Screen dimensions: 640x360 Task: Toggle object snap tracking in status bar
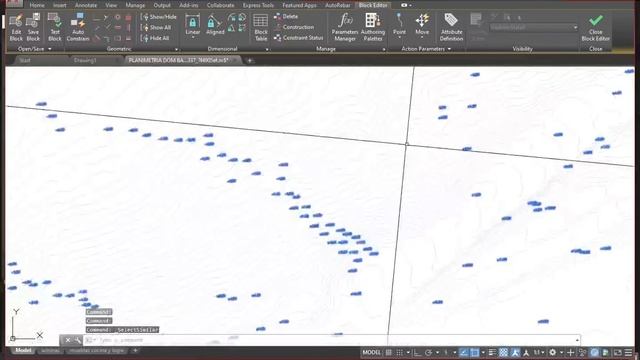[x=464, y=352]
